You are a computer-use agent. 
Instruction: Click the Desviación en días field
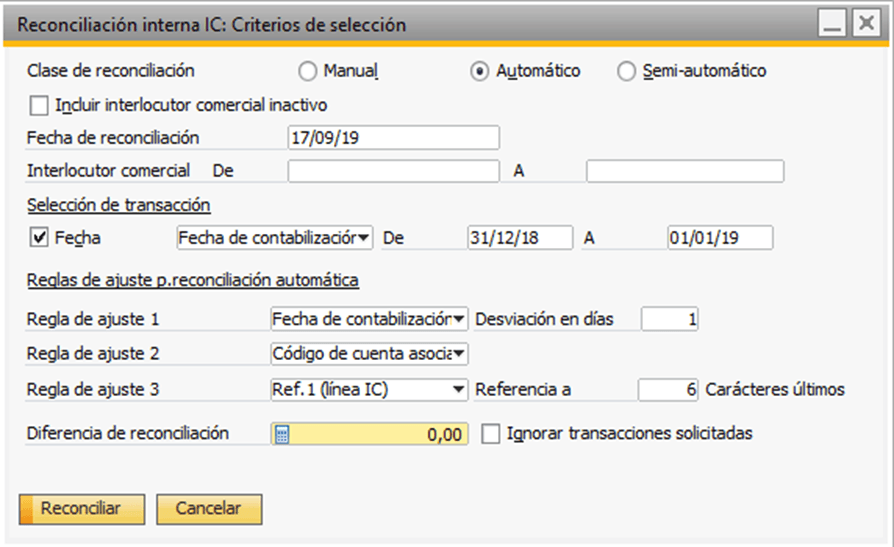point(669,319)
